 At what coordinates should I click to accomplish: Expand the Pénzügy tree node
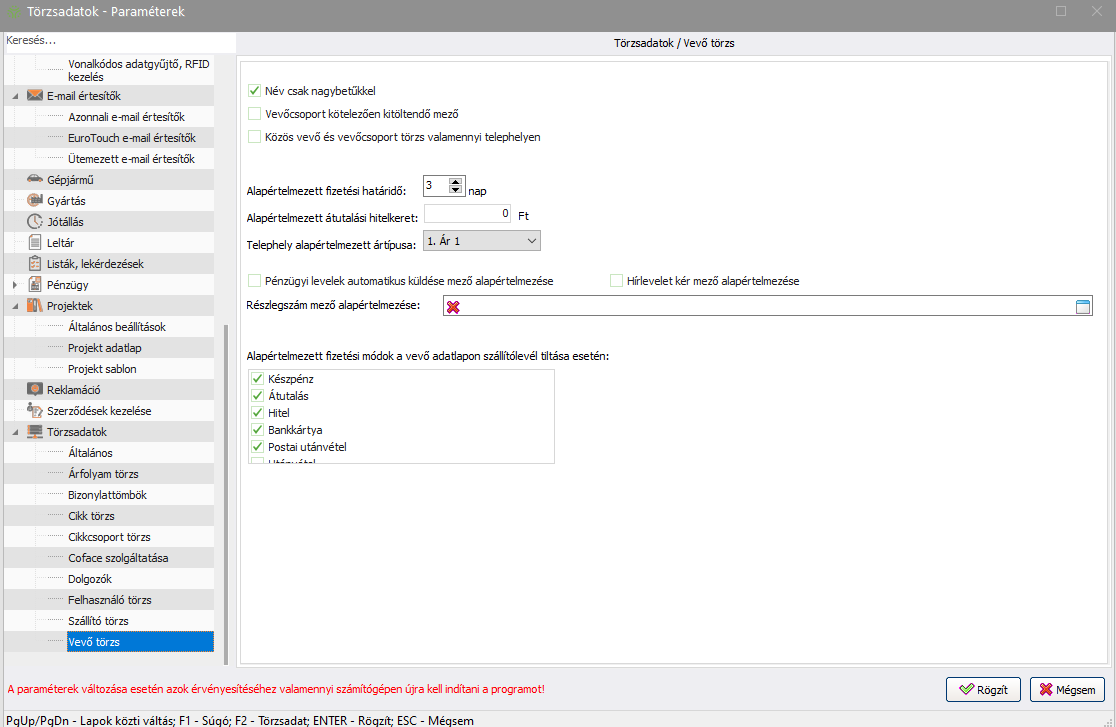tap(15, 285)
